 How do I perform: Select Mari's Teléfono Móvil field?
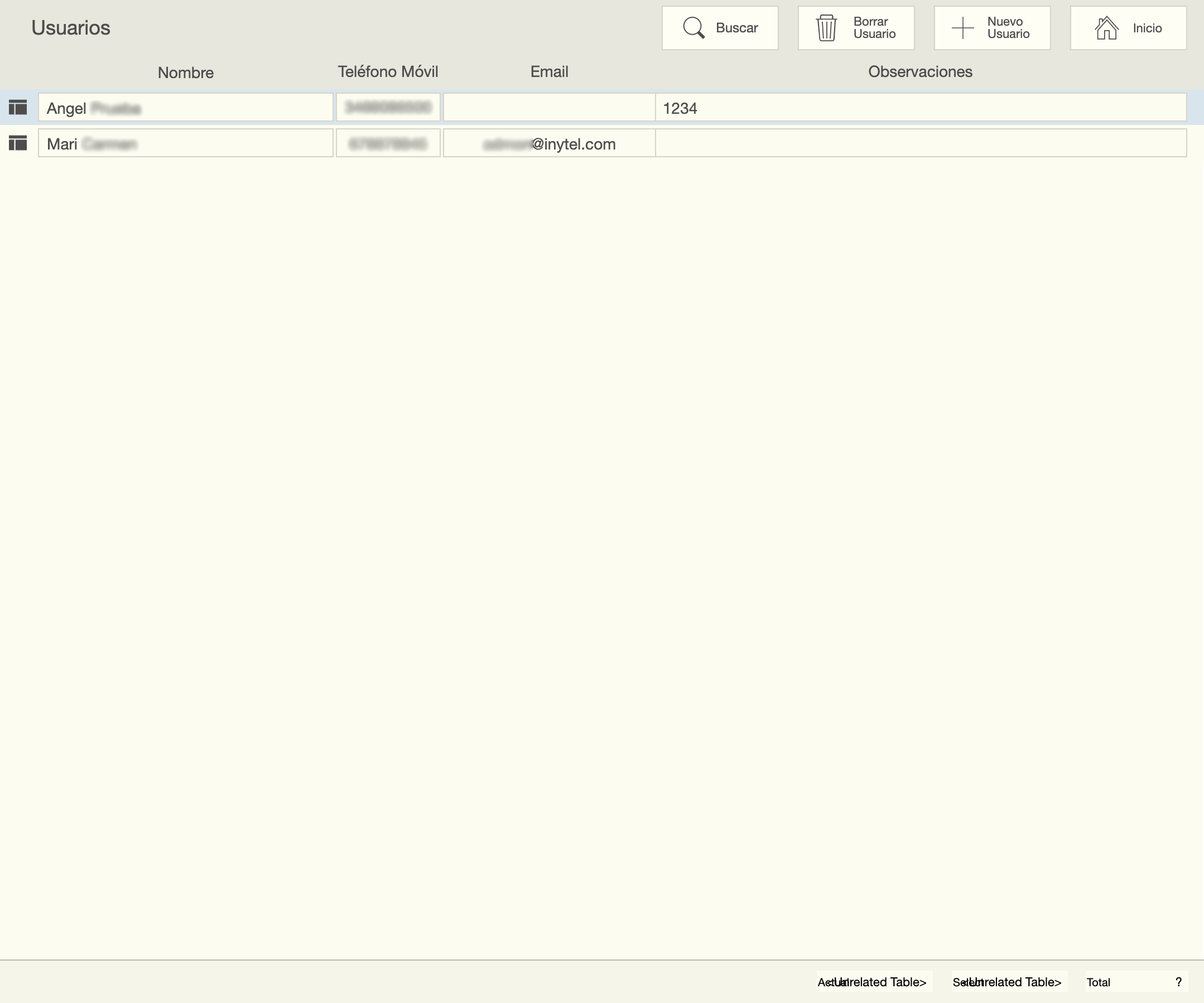tap(388, 143)
